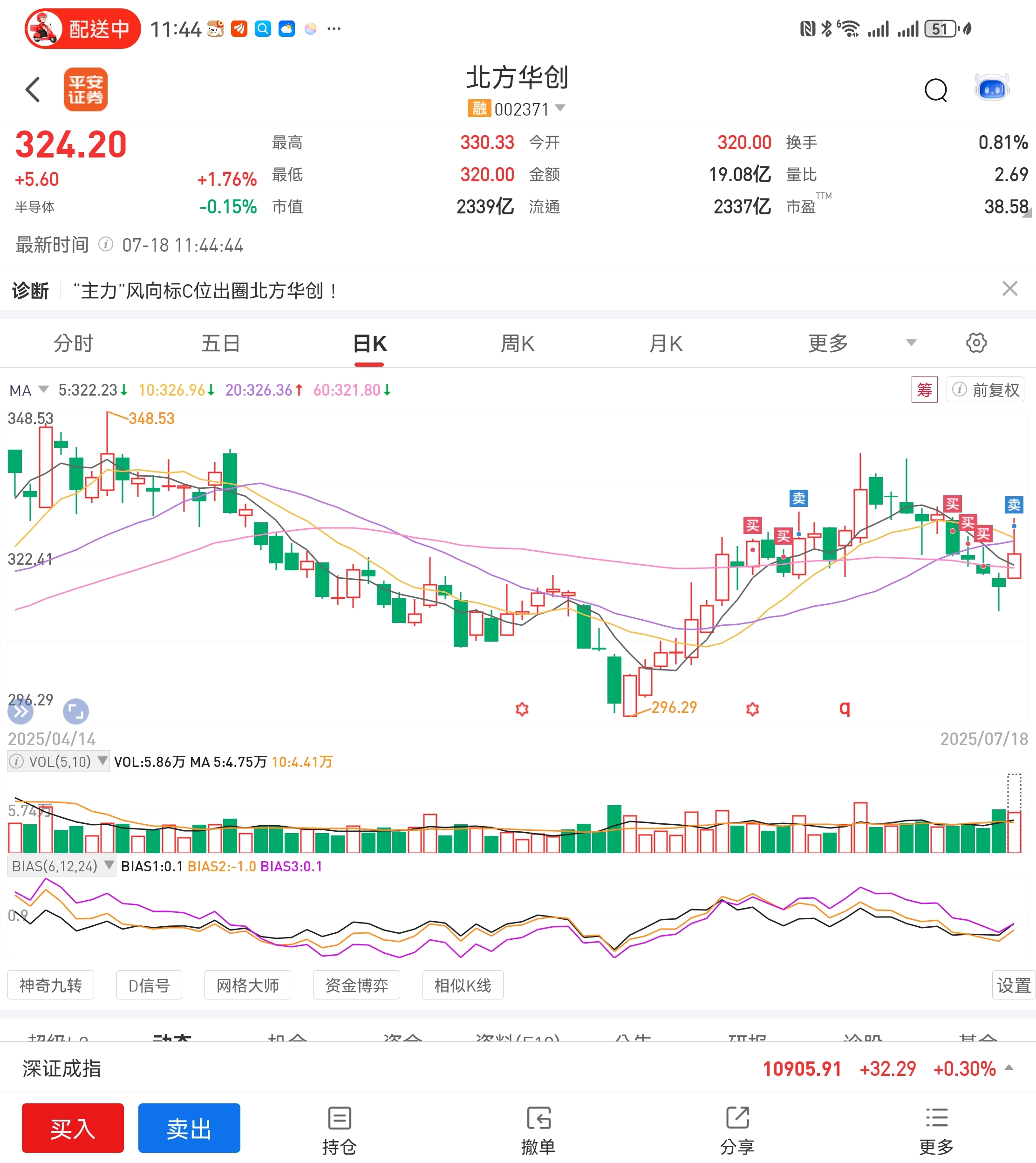Open chart settings gear icon

(x=976, y=342)
